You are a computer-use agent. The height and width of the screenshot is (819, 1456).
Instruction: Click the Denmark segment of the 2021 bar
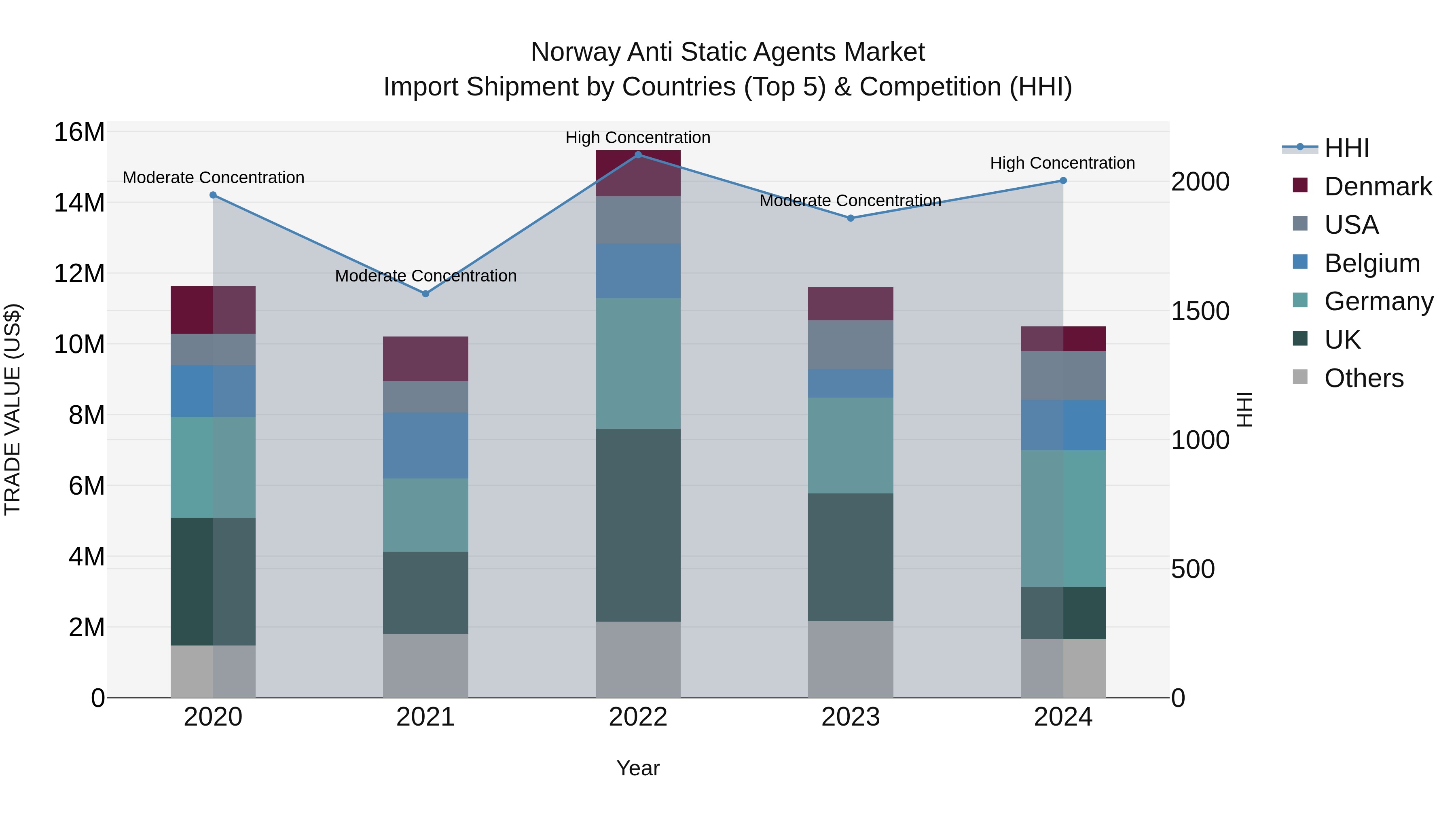point(425,359)
